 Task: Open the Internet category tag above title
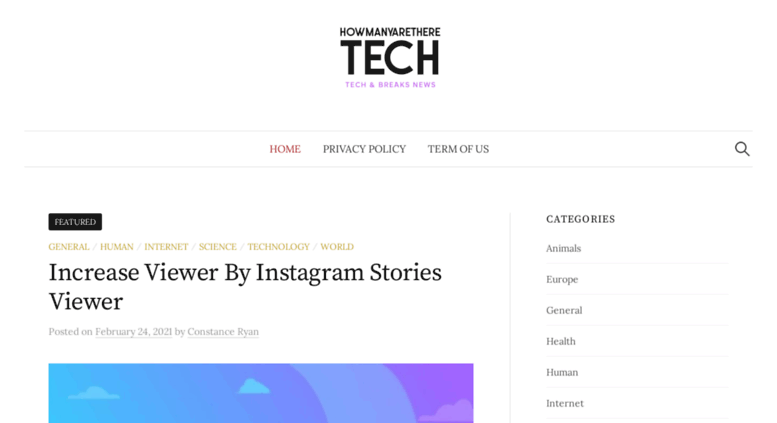[166, 247]
